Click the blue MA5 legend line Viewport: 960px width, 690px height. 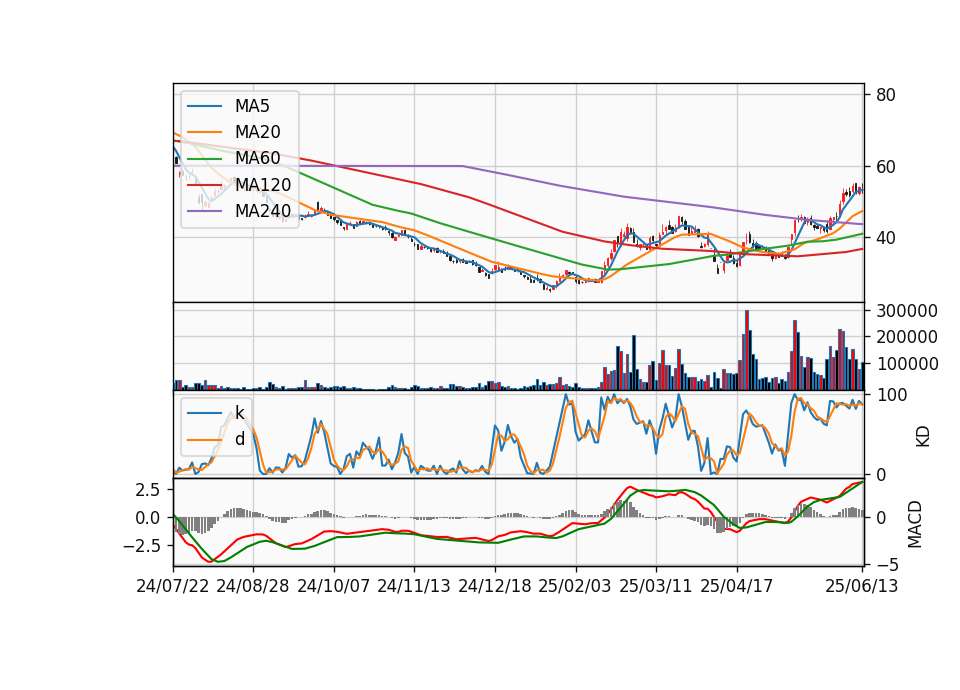tap(204, 107)
